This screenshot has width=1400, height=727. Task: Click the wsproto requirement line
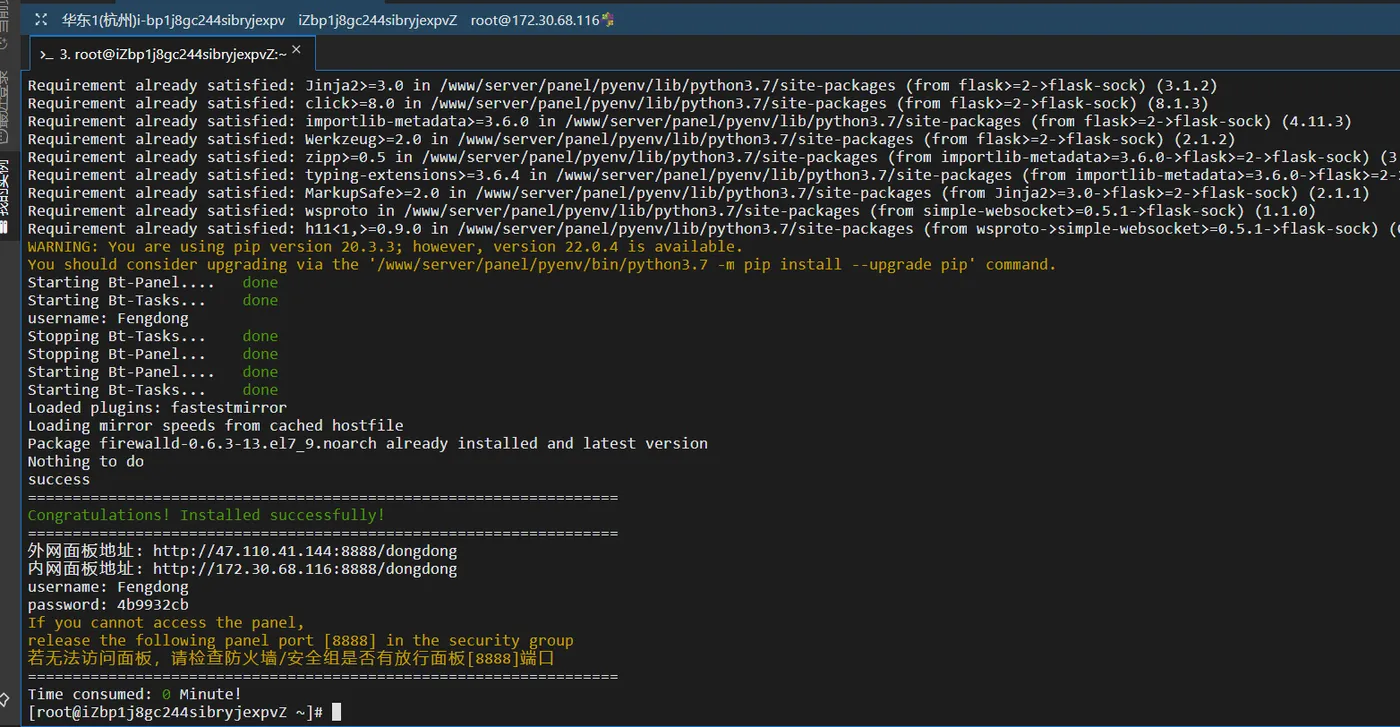(x=672, y=211)
